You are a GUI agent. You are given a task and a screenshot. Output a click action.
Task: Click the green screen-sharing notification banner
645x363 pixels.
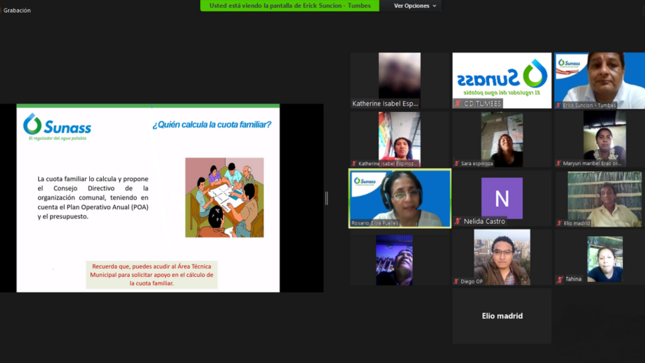tap(290, 6)
